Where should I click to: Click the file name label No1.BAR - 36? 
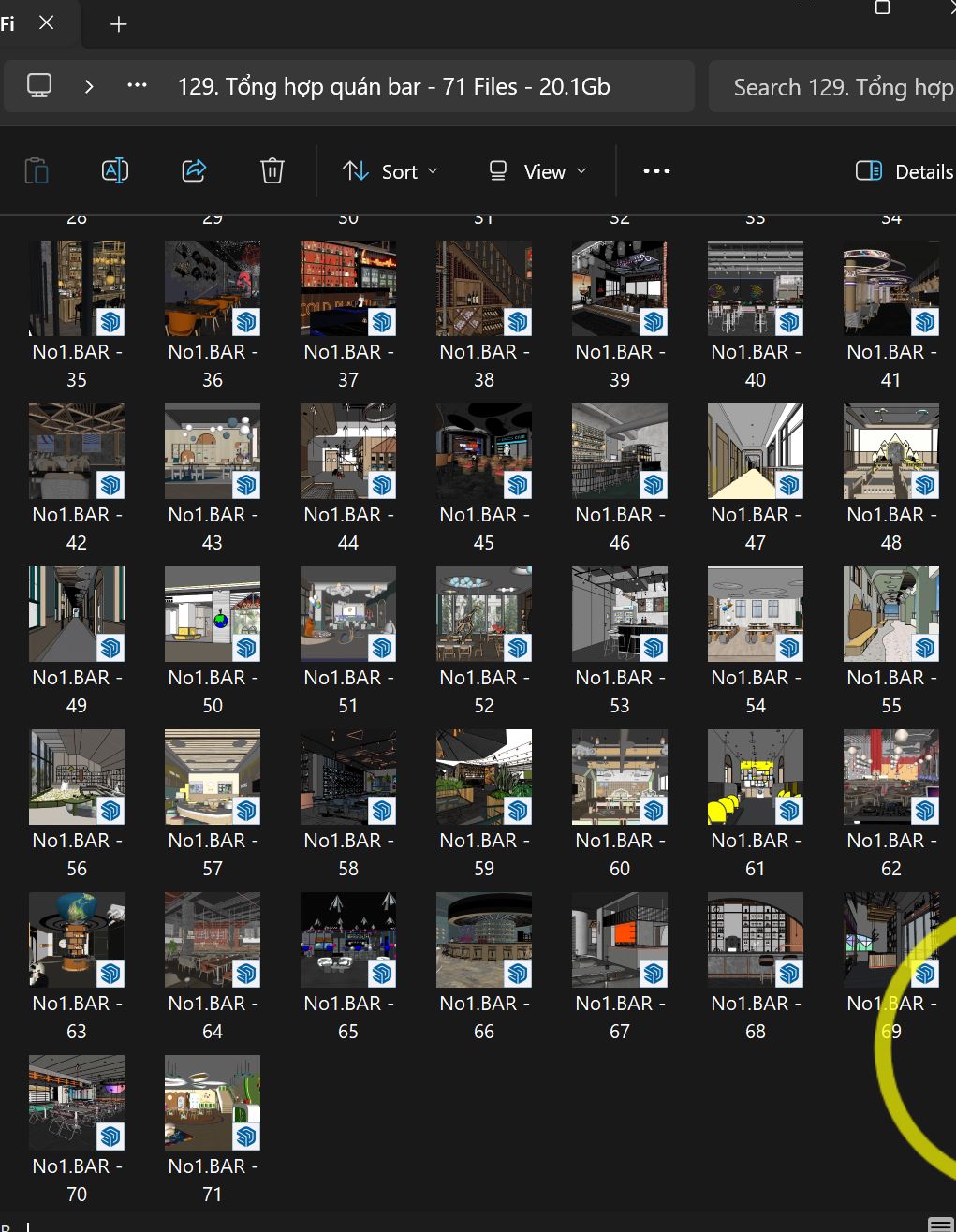click(213, 366)
